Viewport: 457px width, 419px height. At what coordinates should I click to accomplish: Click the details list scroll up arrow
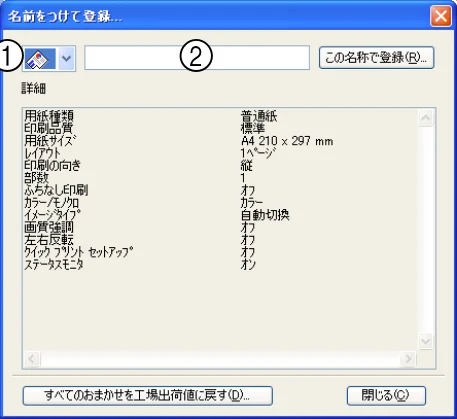[x=426, y=118]
